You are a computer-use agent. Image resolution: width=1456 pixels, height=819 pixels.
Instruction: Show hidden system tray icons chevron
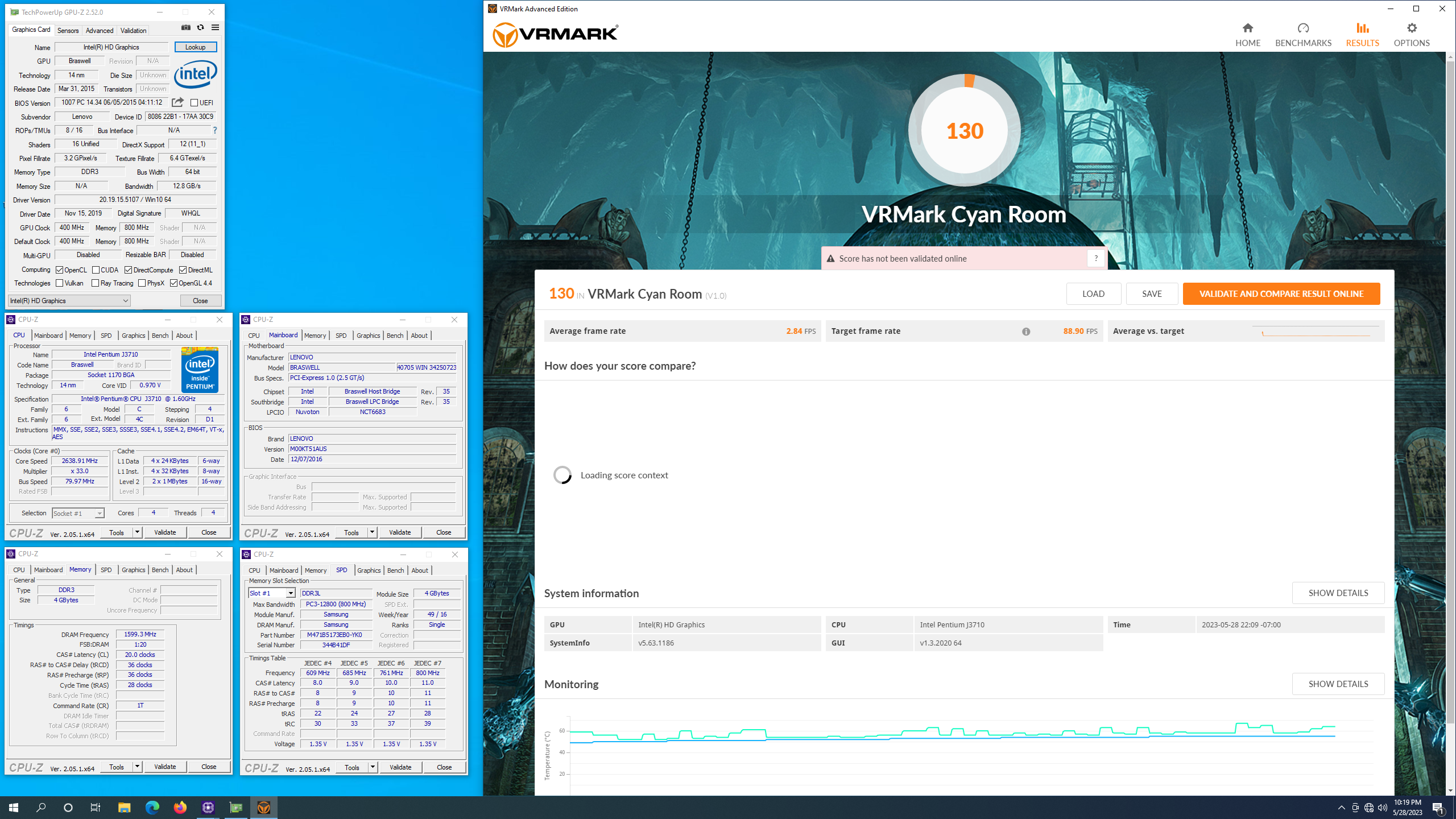click(x=1342, y=808)
